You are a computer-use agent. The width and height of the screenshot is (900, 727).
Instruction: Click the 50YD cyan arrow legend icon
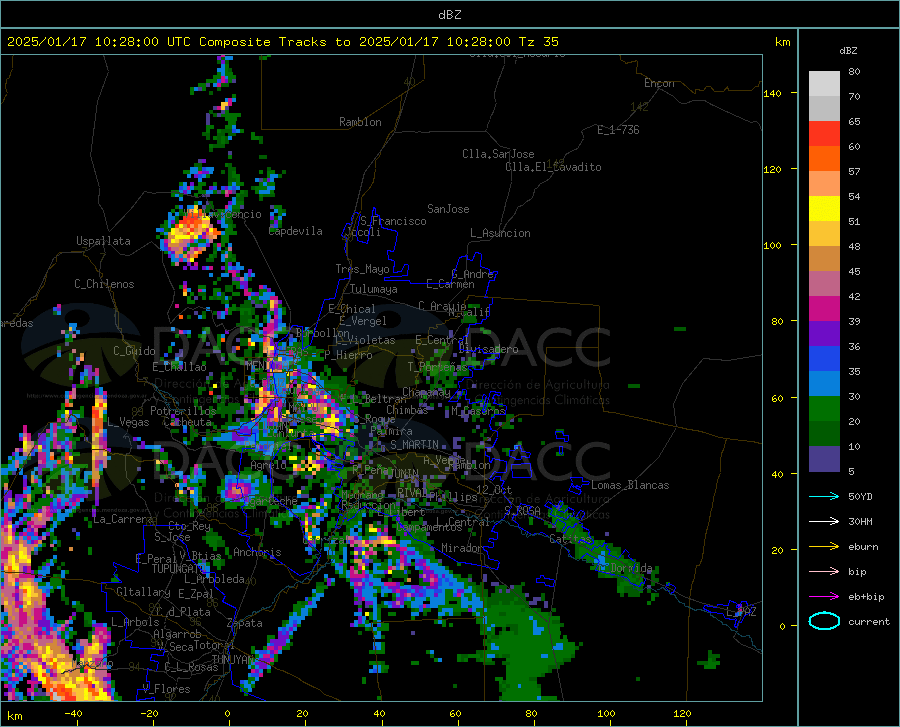point(824,496)
